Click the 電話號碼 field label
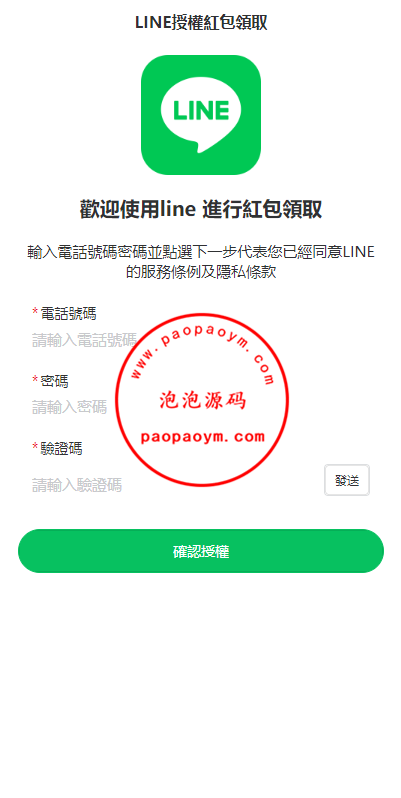The image size is (401, 798). (x=68, y=314)
